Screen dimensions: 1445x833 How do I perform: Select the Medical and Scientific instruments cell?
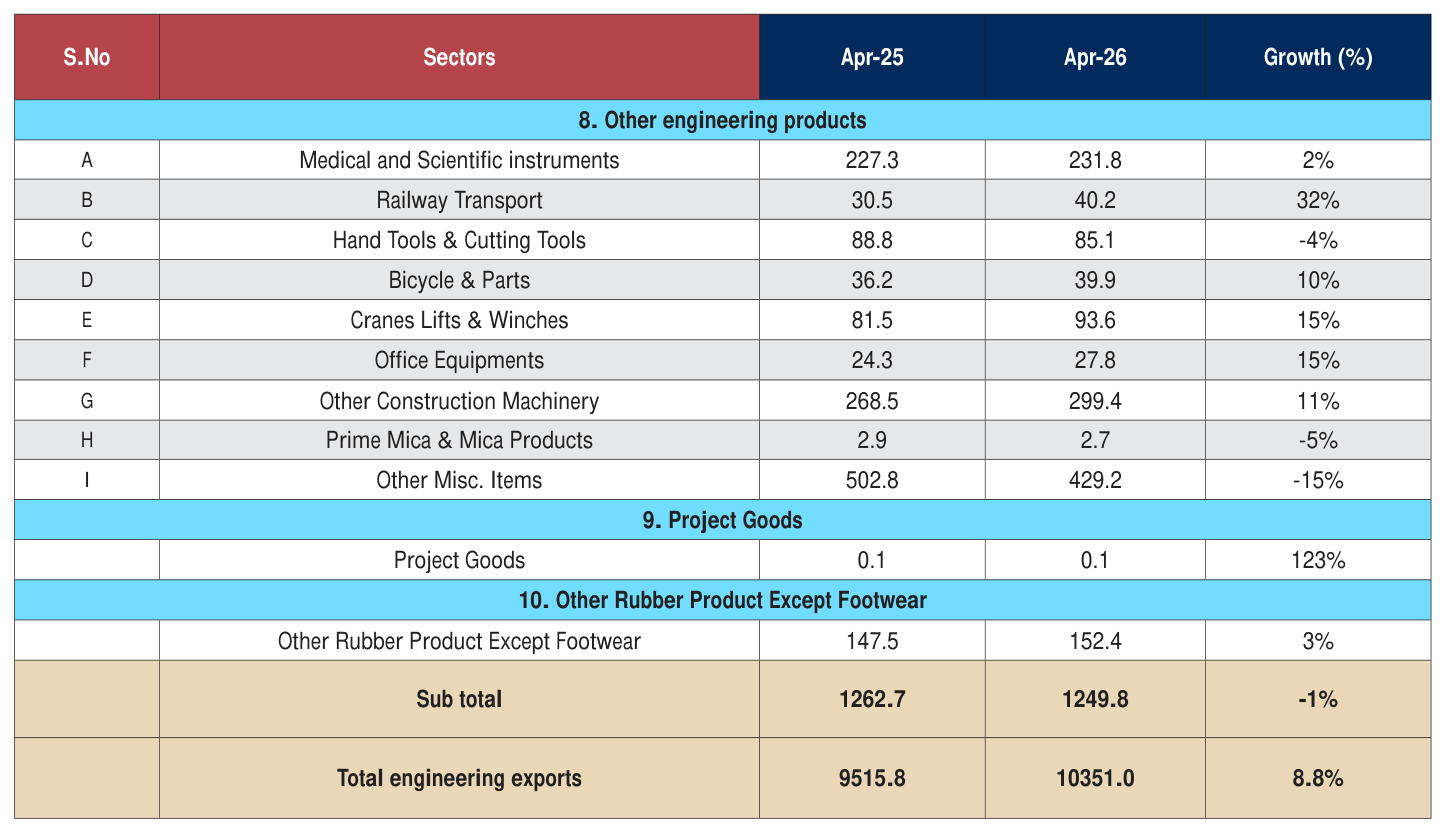[459, 160]
